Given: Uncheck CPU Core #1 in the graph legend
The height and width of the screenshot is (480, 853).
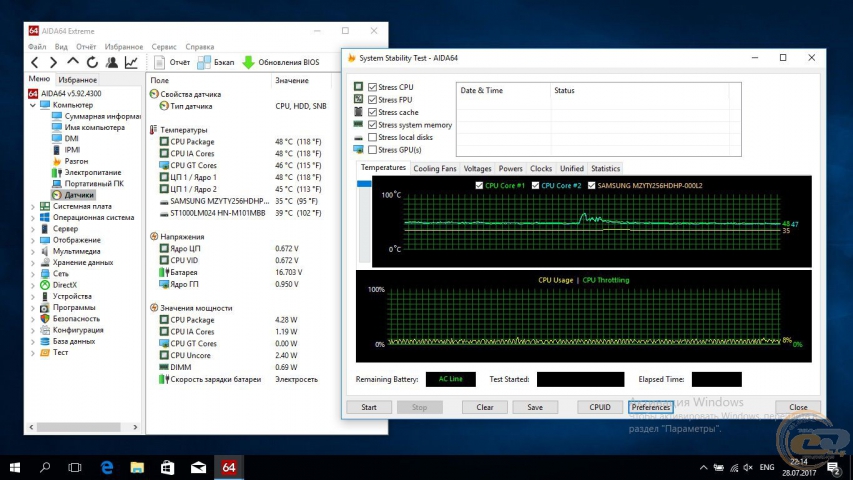Looking at the screenshot, I should [479, 186].
